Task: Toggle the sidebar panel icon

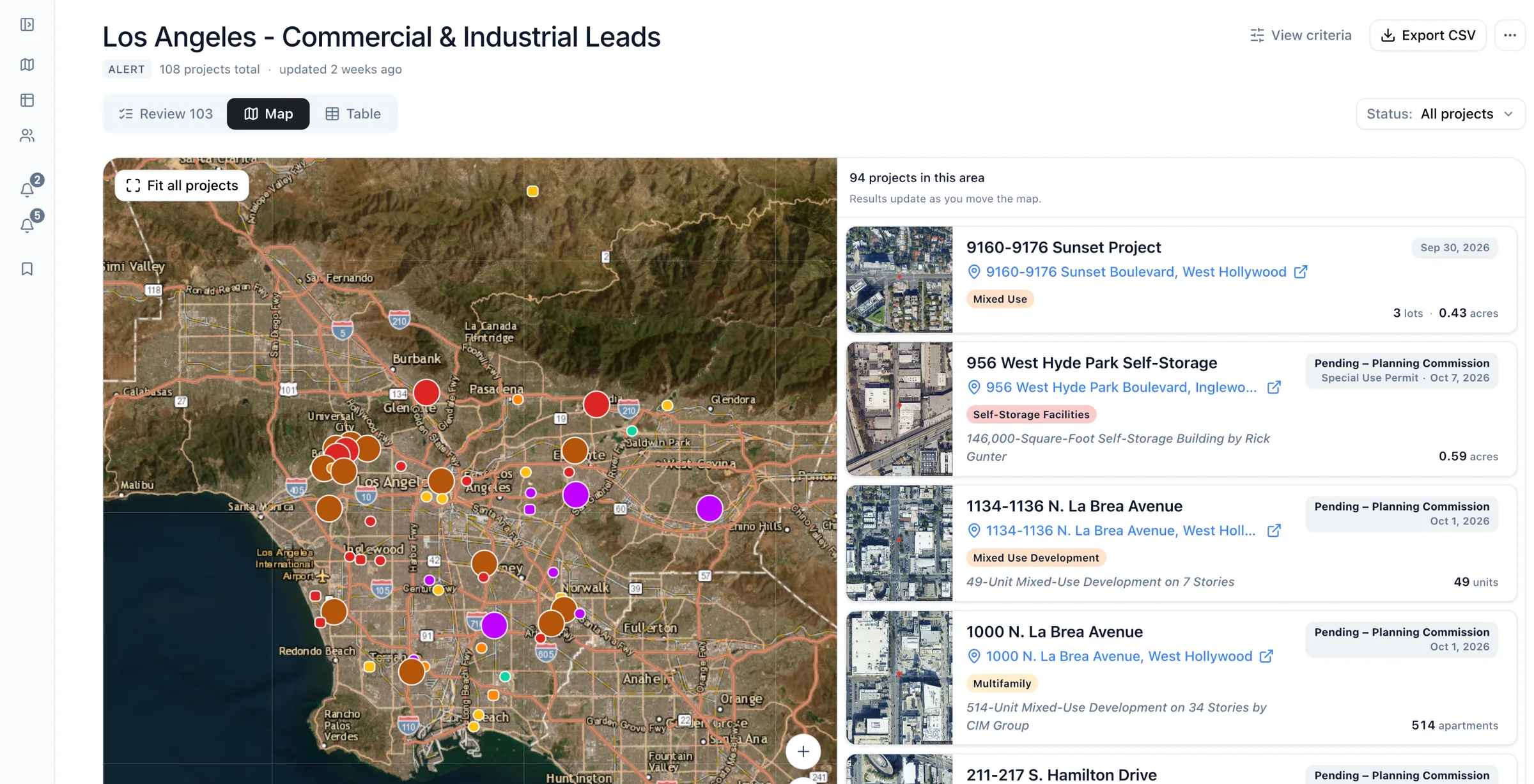Action: (x=27, y=24)
